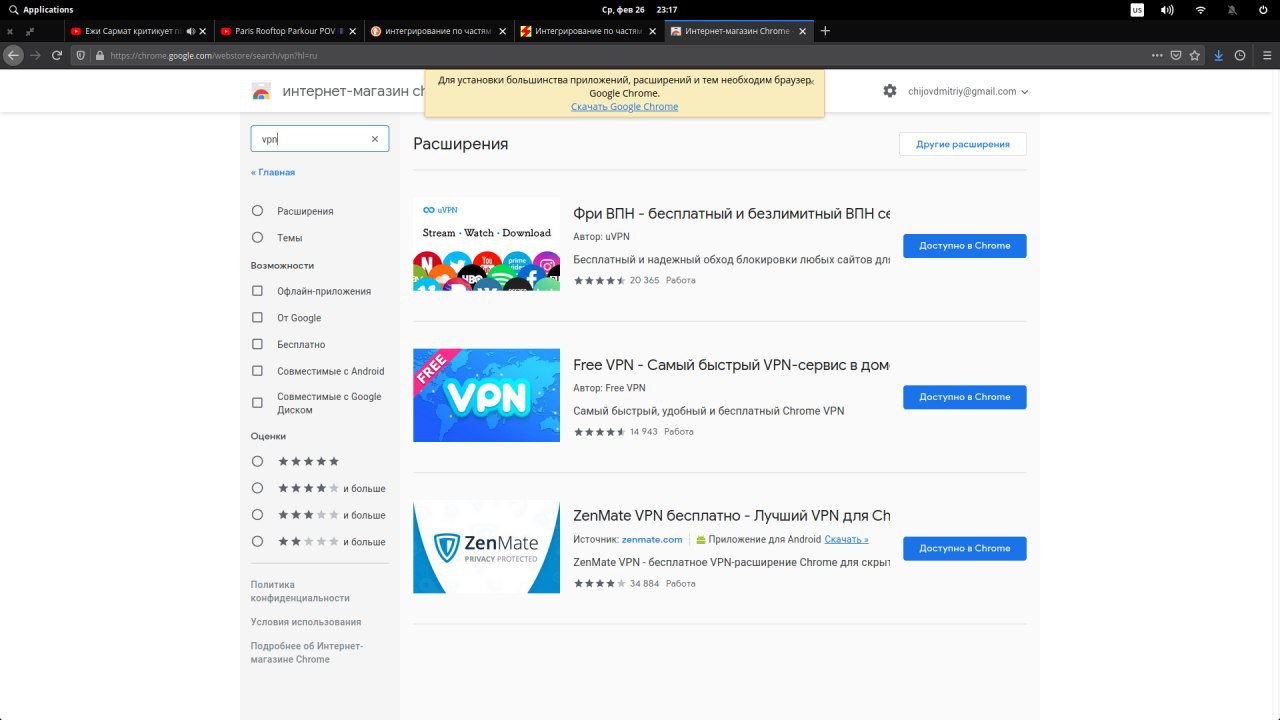Open the date and time calendar

pos(640,9)
